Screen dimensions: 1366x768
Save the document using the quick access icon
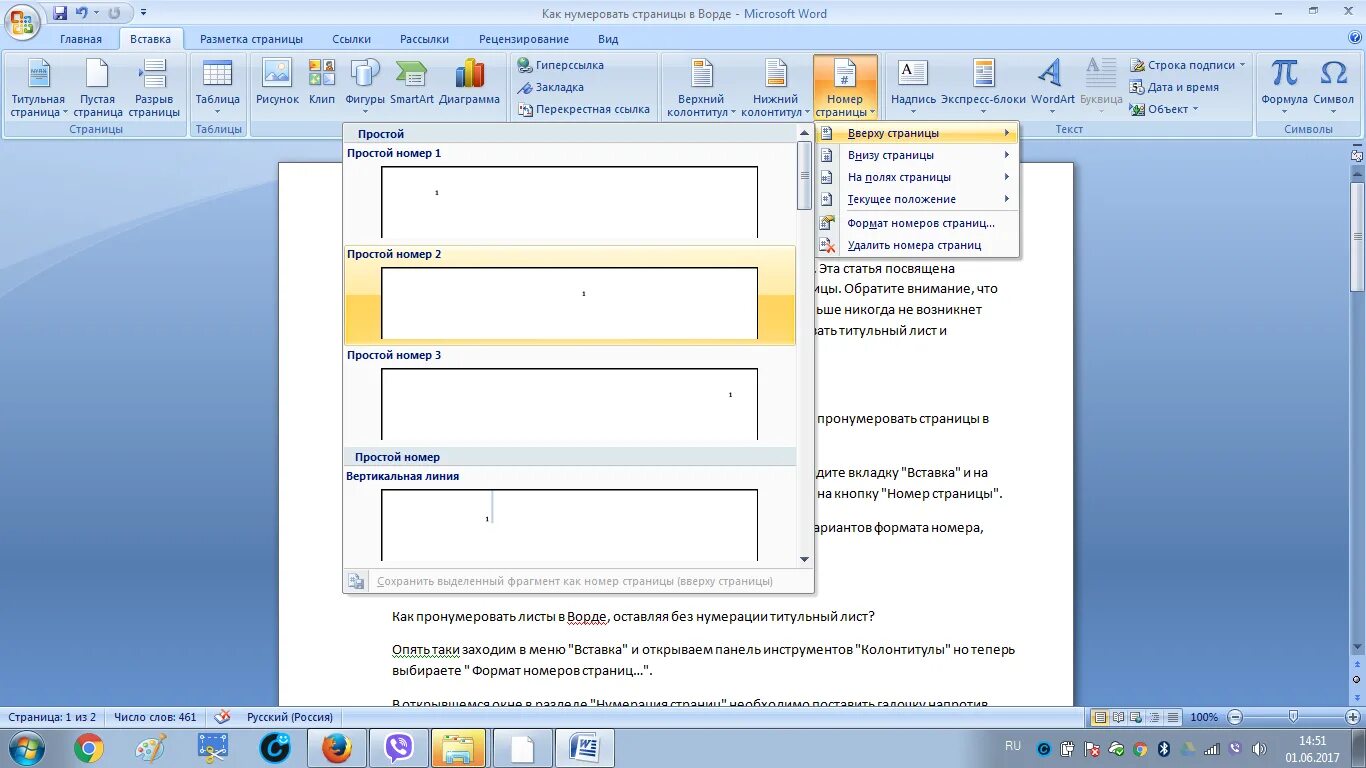click(60, 13)
